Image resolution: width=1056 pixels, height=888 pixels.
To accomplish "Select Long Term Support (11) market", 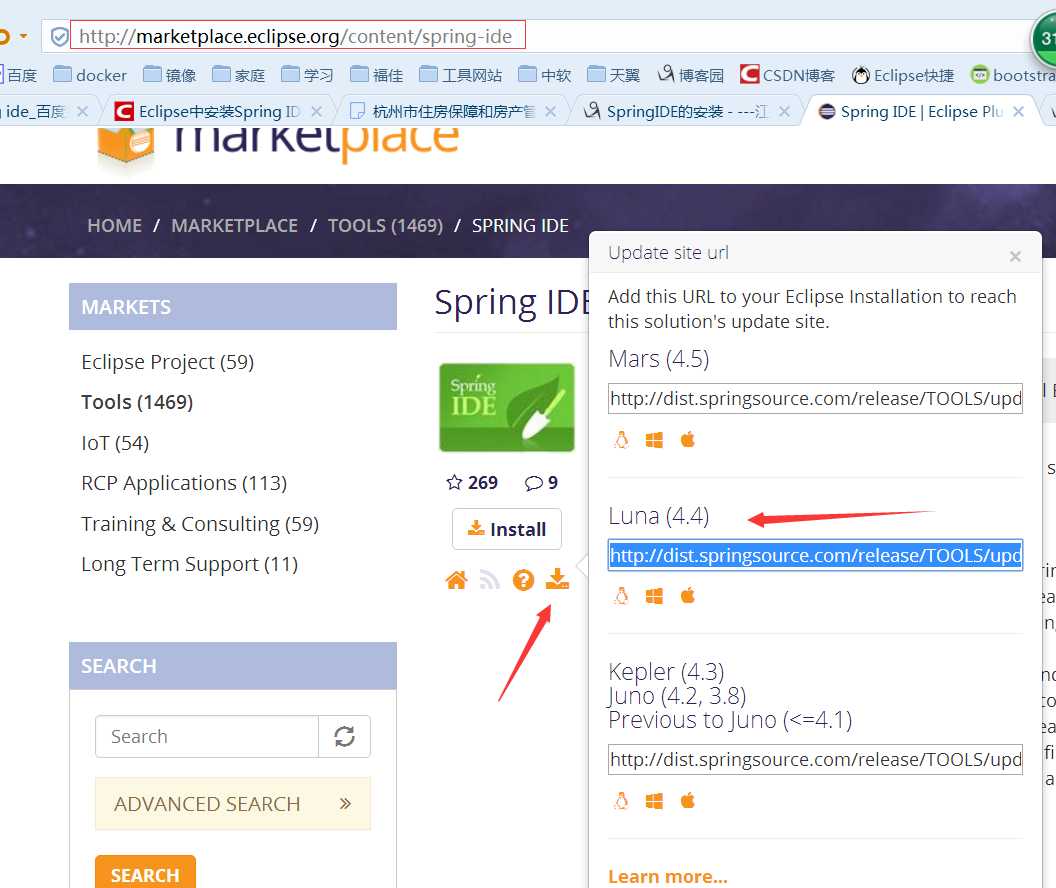I will click(189, 564).
